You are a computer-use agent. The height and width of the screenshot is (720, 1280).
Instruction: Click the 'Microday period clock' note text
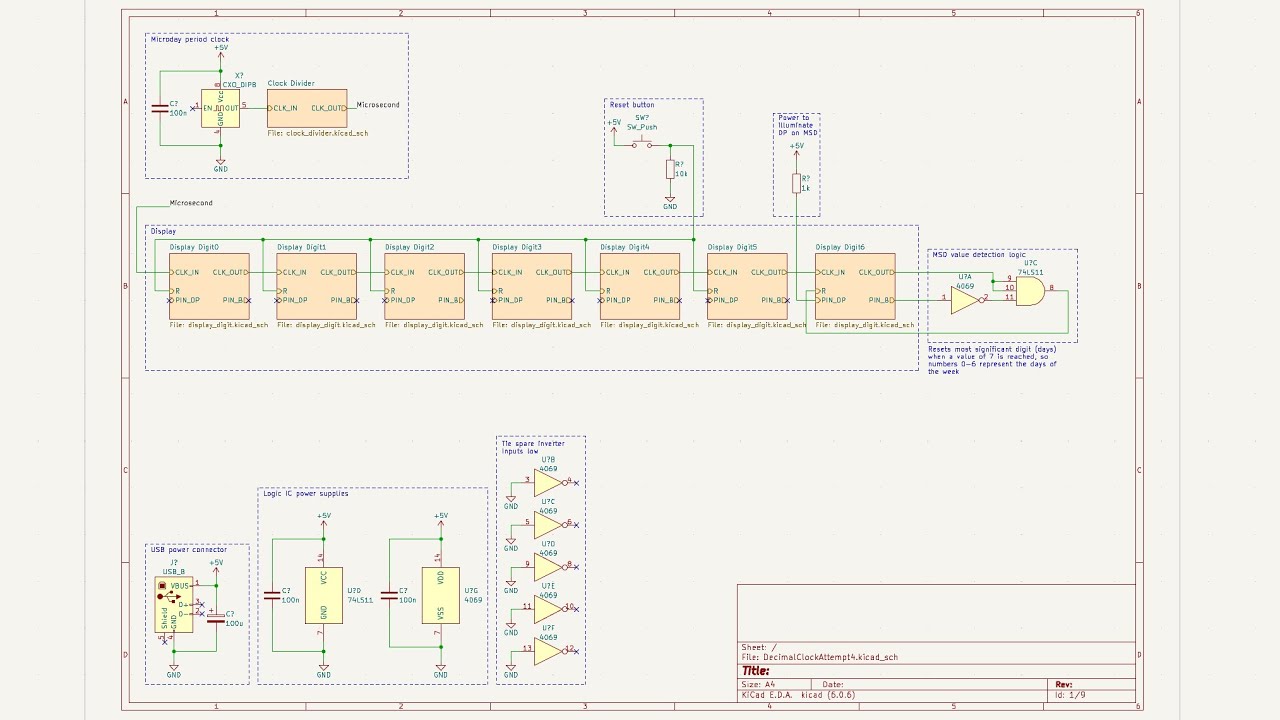tap(190, 40)
